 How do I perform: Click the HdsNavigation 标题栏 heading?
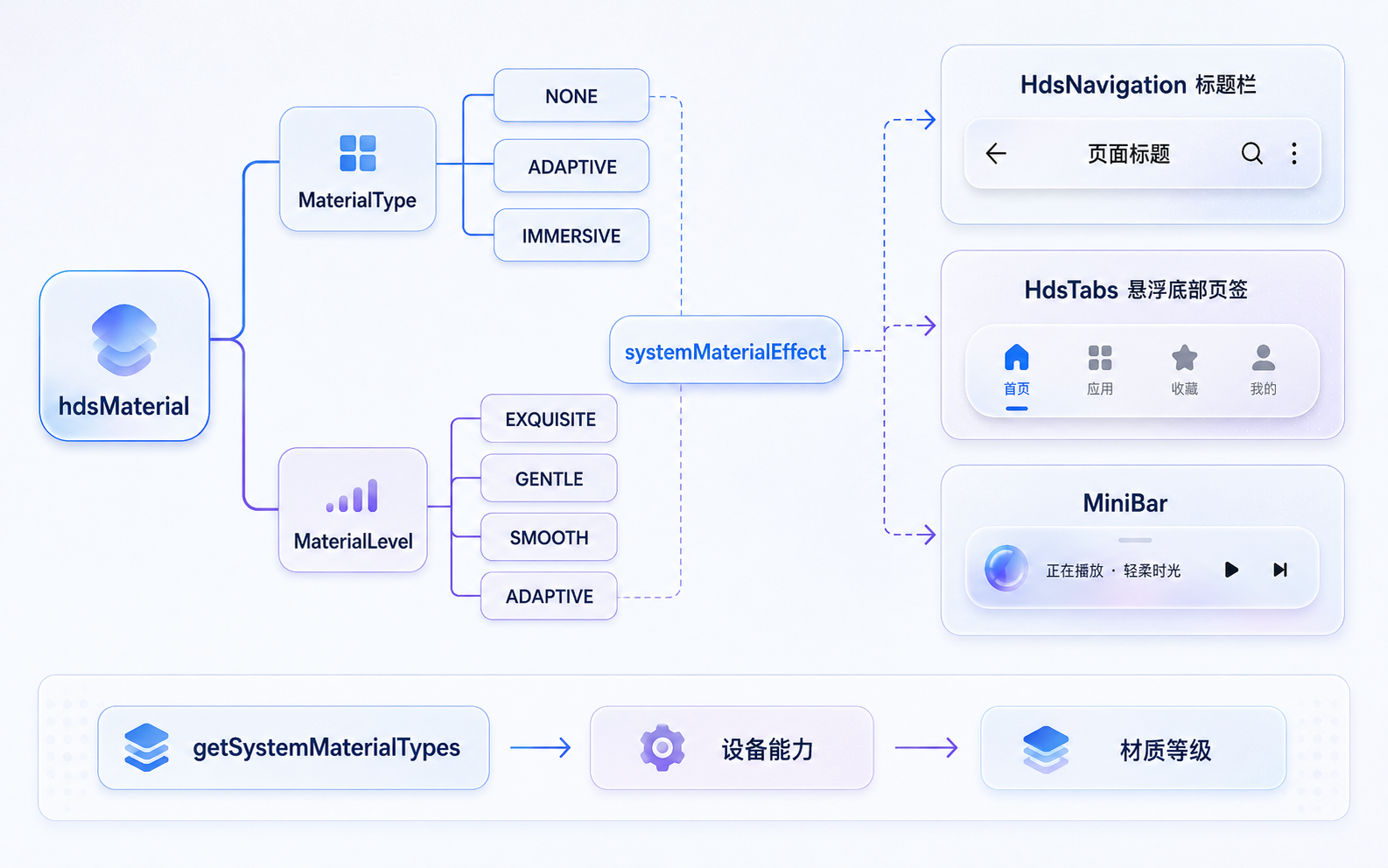point(1138,85)
